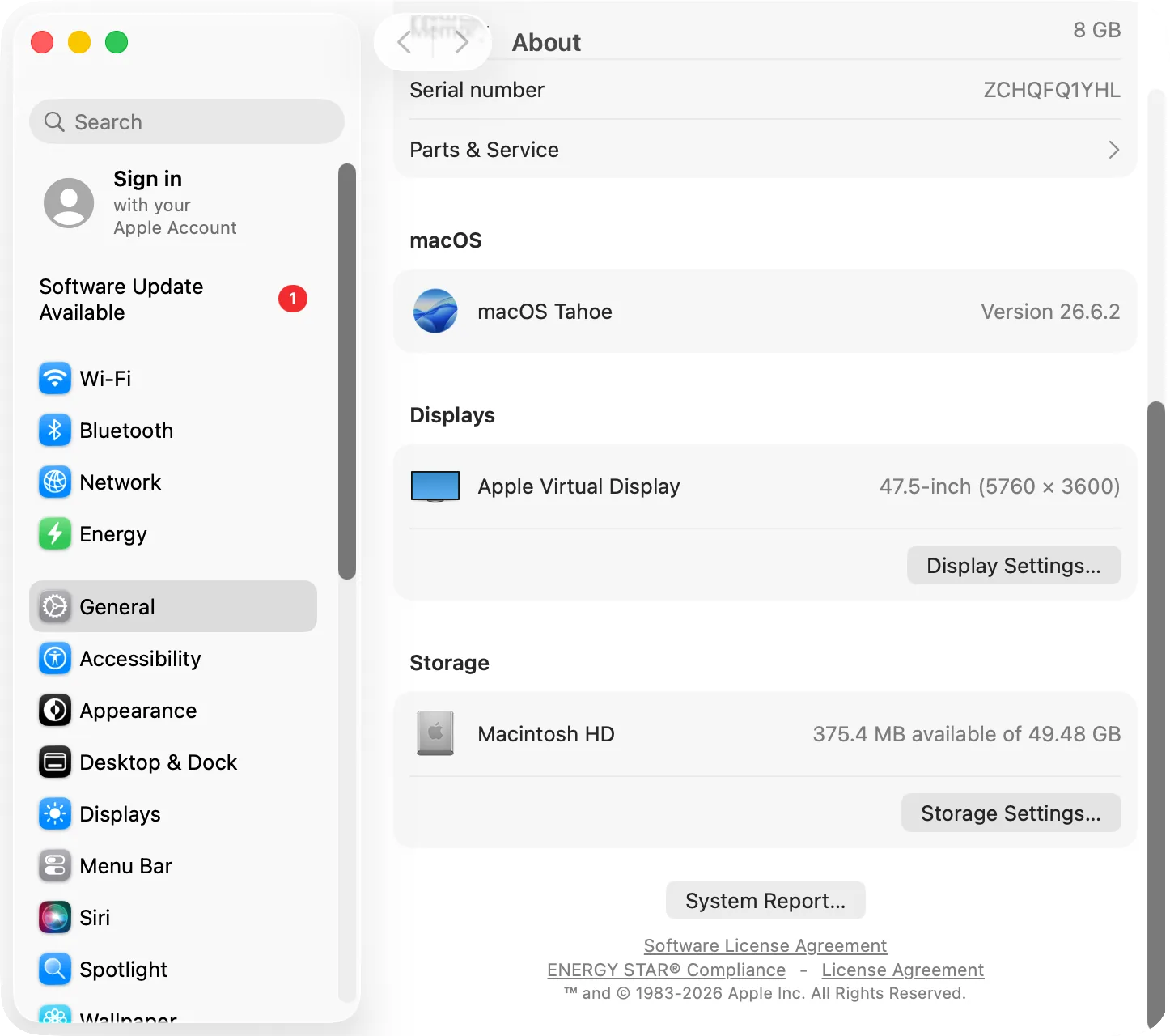Expand Parts & Service chevron
The image size is (1170, 1036).
point(1113,150)
